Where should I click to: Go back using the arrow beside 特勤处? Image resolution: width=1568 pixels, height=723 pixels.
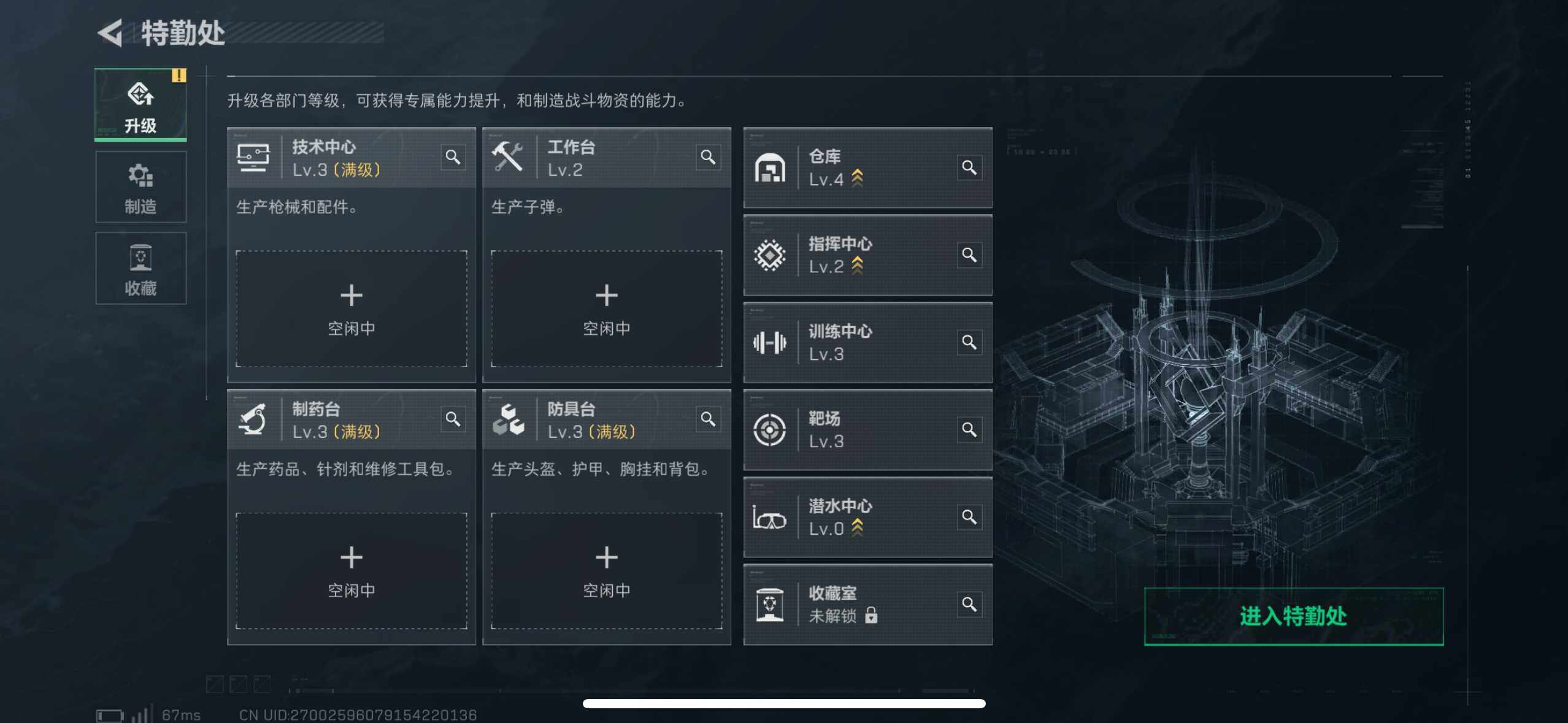click(111, 33)
